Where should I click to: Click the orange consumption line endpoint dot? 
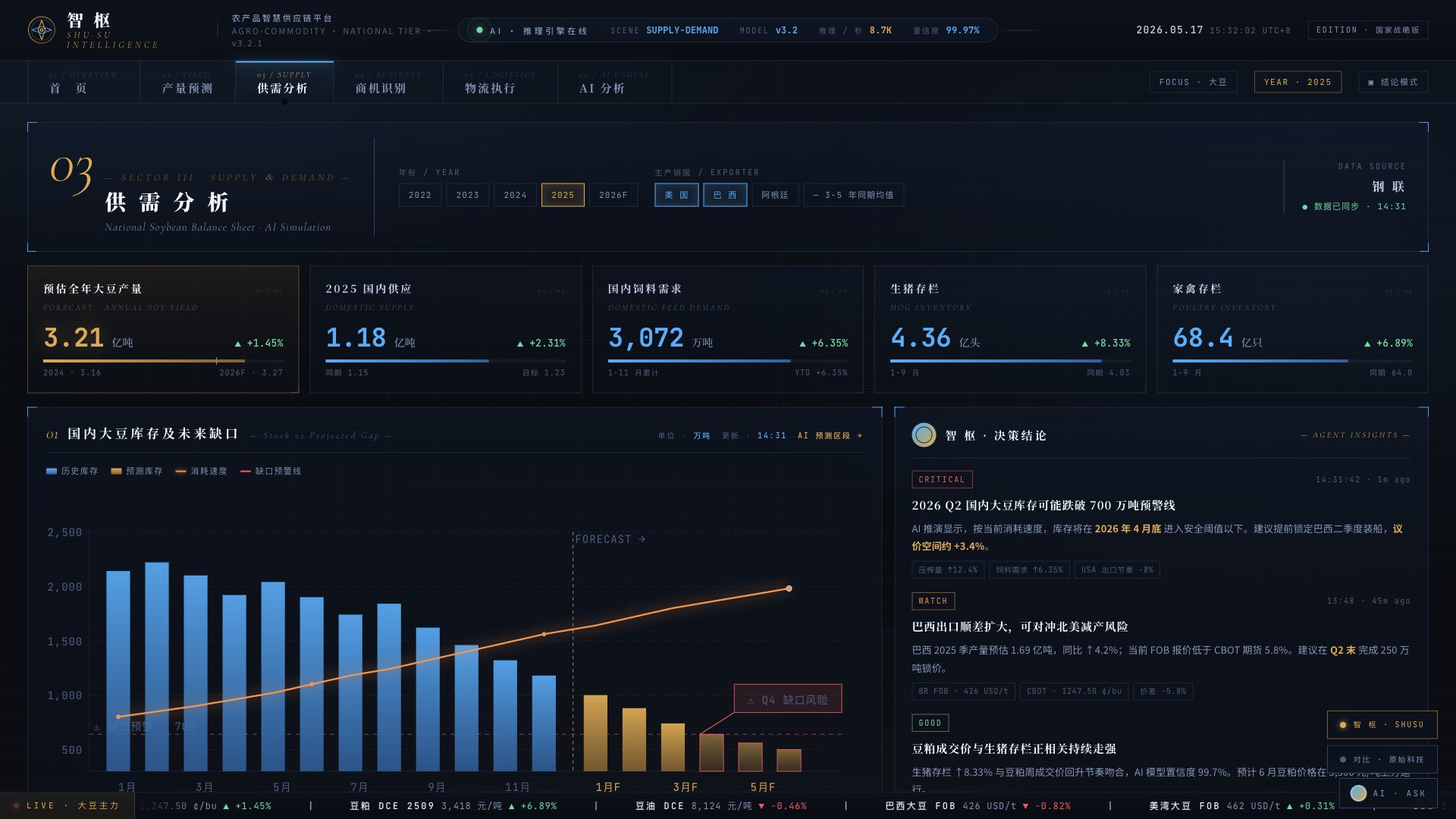click(789, 588)
